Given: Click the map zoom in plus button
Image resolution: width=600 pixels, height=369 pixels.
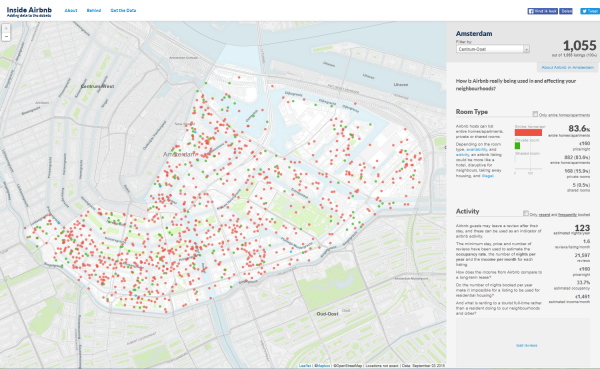Looking at the screenshot, I should (x=6, y=29).
